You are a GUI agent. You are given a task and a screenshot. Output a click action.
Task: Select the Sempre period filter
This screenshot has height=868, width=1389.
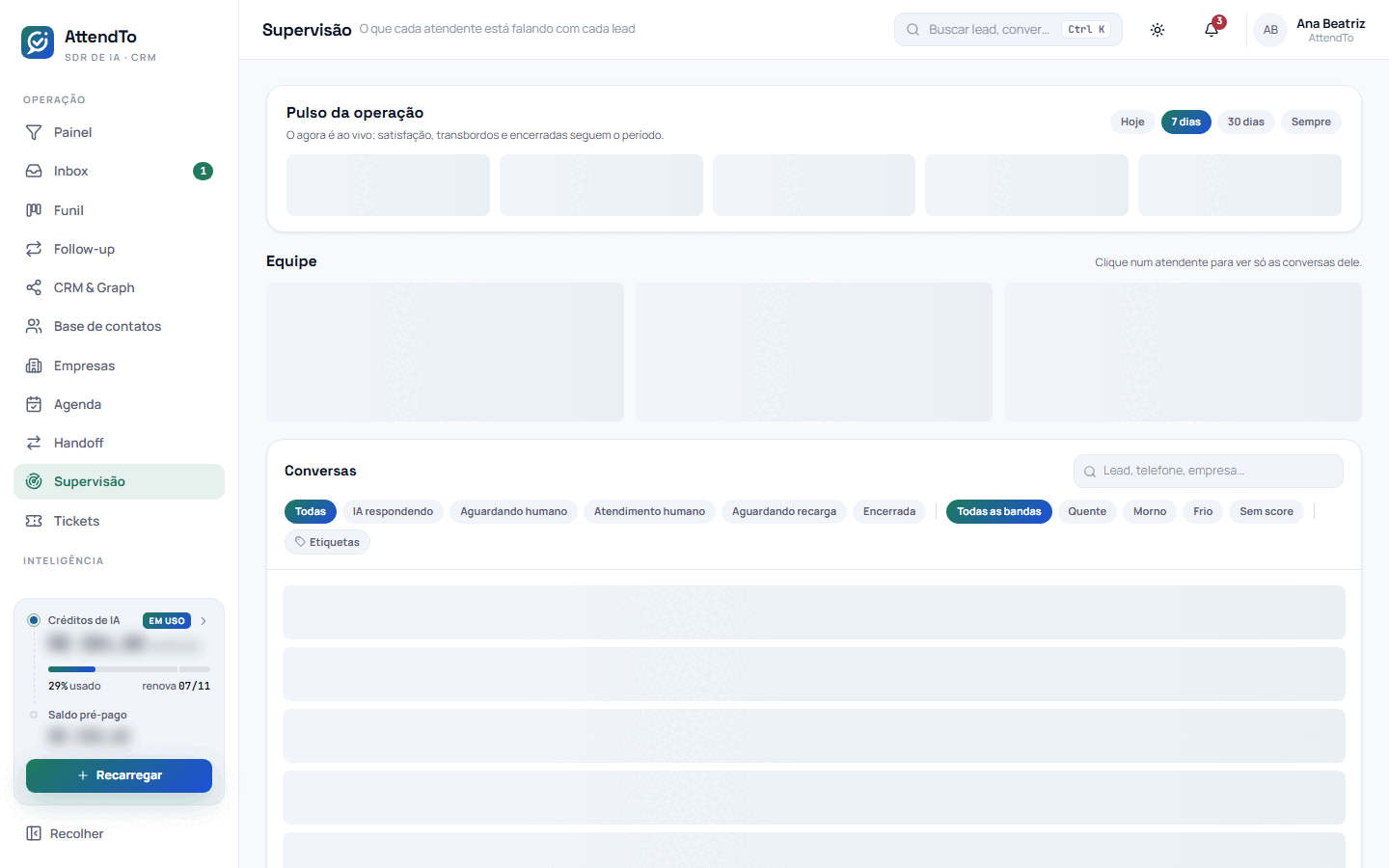click(x=1311, y=122)
